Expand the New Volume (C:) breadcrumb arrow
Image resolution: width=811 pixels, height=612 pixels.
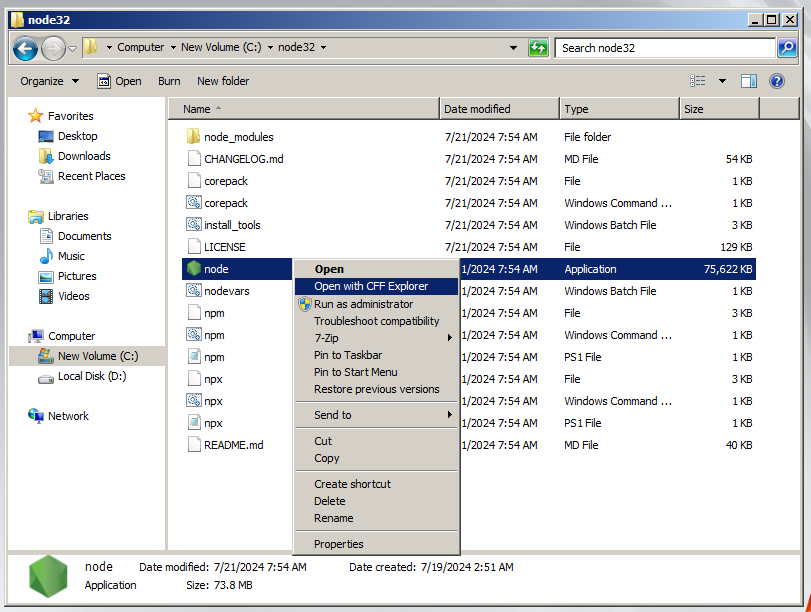coord(270,47)
